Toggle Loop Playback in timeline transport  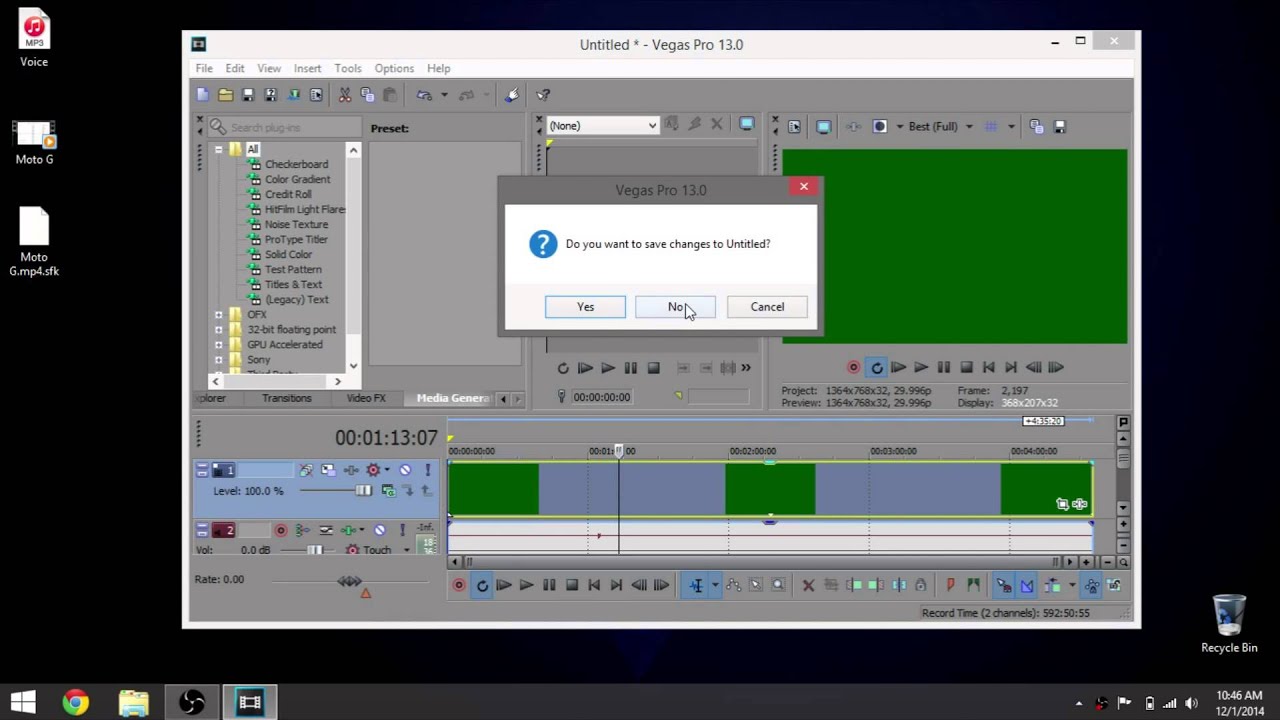pyautogui.click(x=482, y=585)
